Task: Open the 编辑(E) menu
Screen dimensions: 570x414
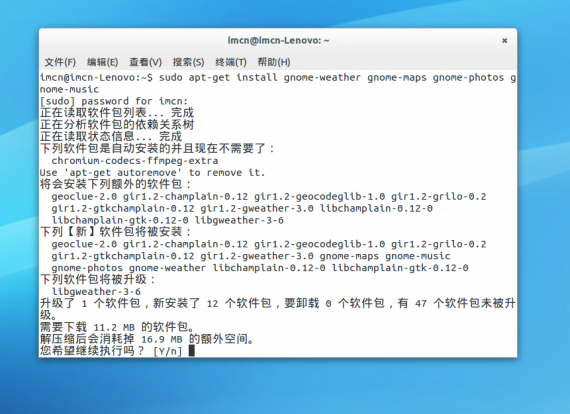Action: pos(103,62)
